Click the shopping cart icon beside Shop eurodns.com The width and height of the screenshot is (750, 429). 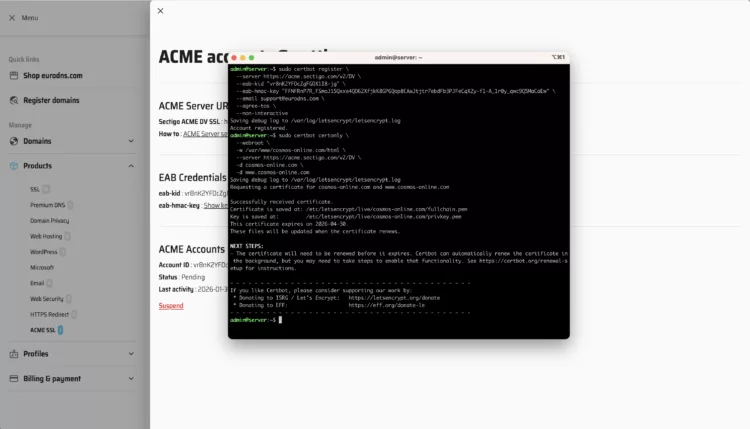[14, 75]
